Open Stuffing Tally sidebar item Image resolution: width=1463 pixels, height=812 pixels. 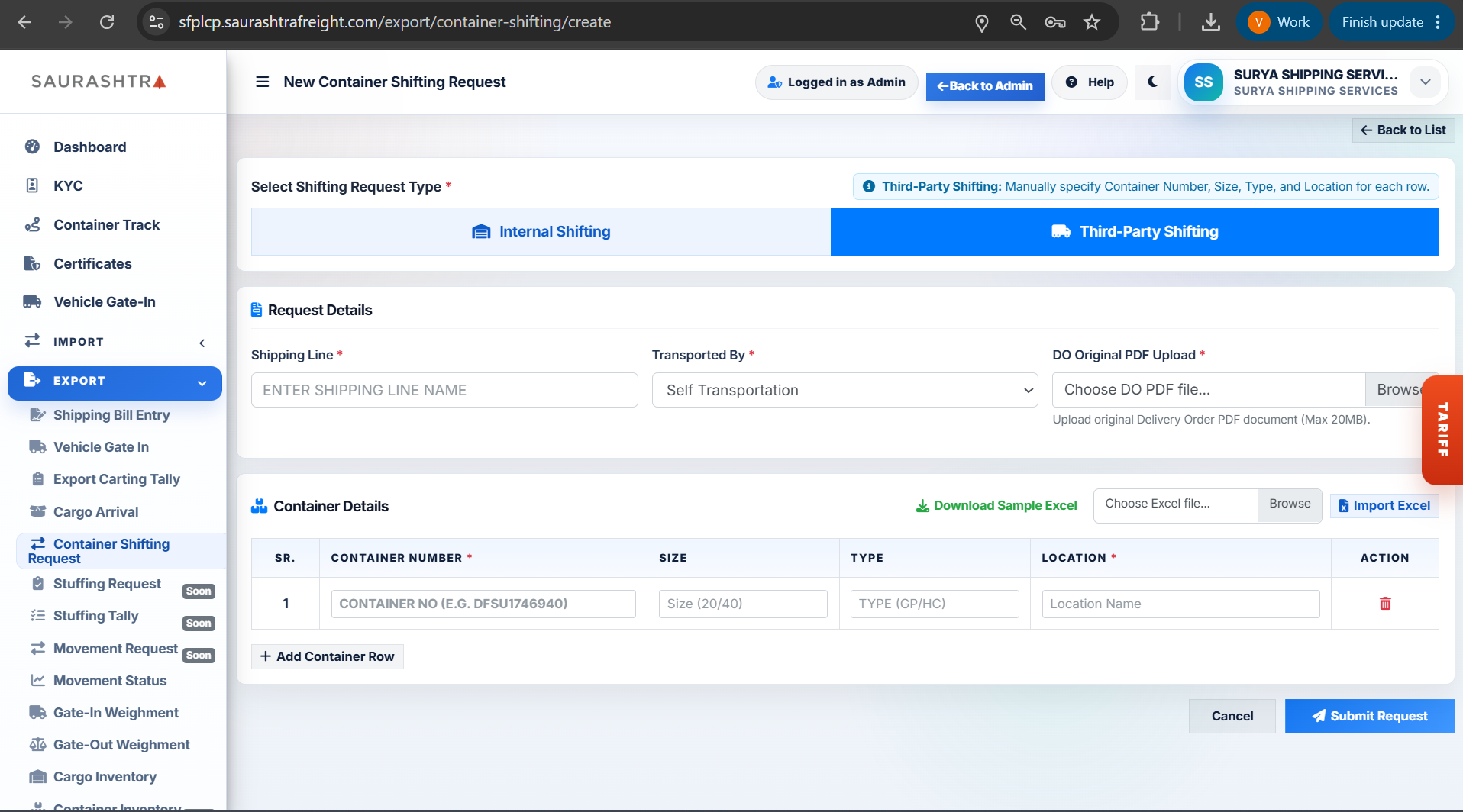95,615
